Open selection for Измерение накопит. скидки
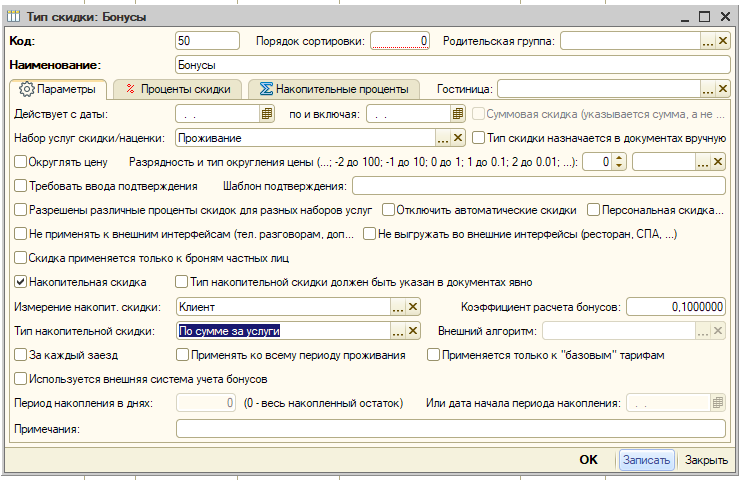The image size is (743, 480). point(398,307)
